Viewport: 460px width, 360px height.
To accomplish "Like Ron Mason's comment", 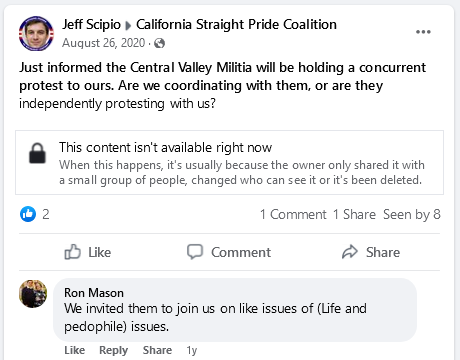I will [x=75, y=350].
